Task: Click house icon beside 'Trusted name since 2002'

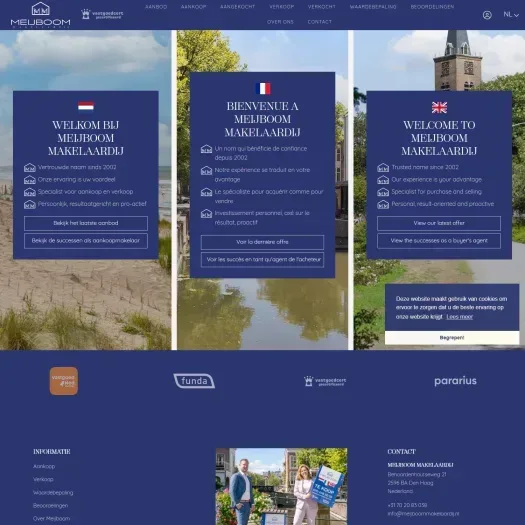Action: click(x=383, y=167)
